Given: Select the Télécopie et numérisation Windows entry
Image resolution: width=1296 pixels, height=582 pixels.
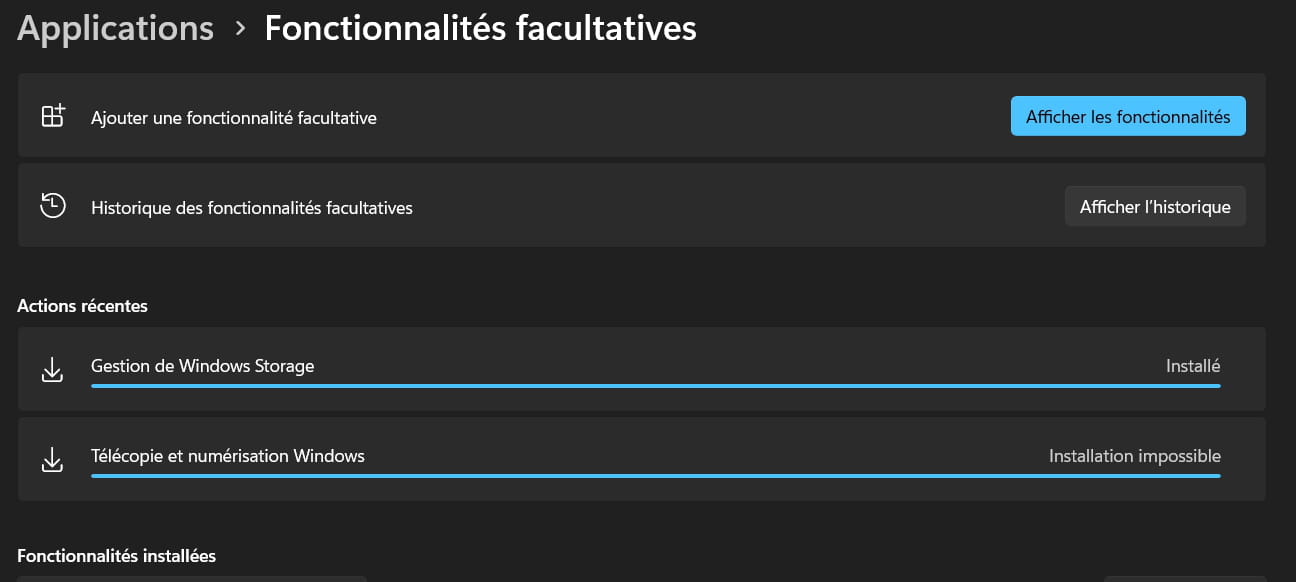Looking at the screenshot, I should pos(642,459).
